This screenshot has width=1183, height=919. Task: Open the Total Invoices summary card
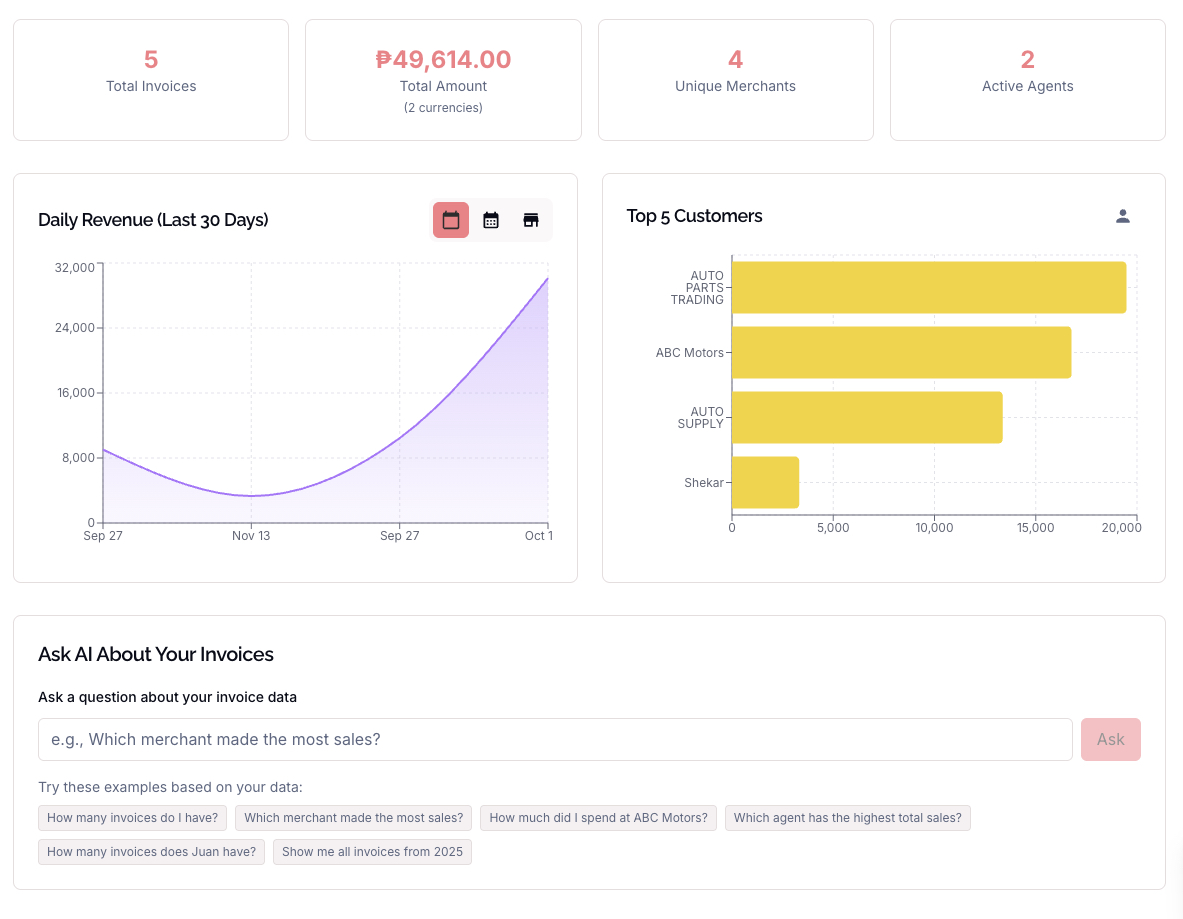coord(151,79)
